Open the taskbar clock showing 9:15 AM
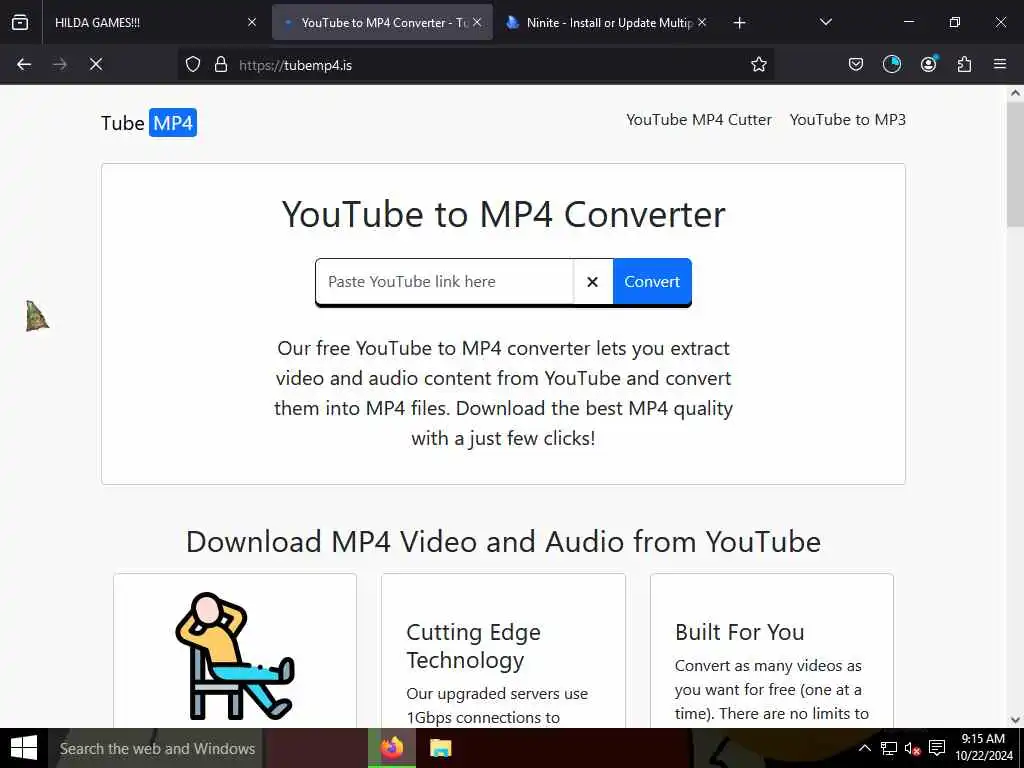The width and height of the screenshot is (1024, 768). click(984, 748)
